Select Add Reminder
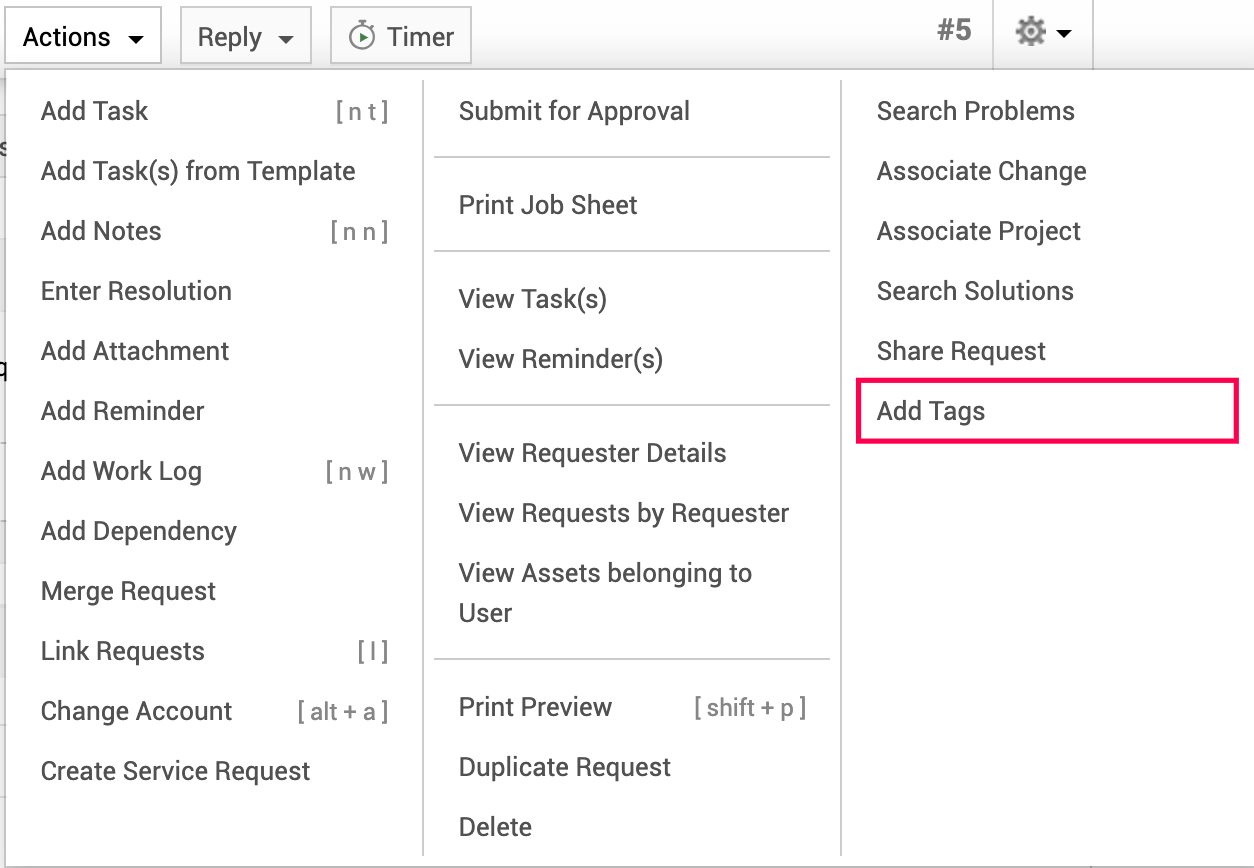The height and width of the screenshot is (868, 1254). [122, 410]
